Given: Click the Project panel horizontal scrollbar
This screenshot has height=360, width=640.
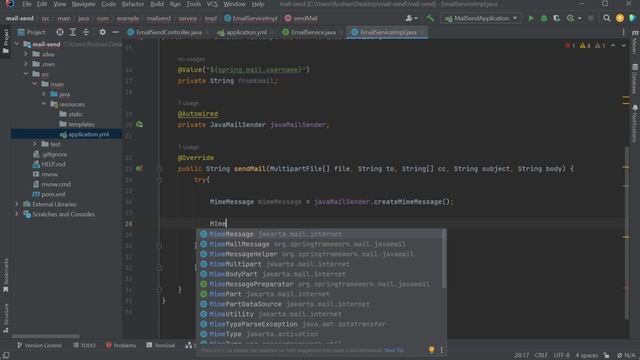Looking at the screenshot, I should 46,336.
